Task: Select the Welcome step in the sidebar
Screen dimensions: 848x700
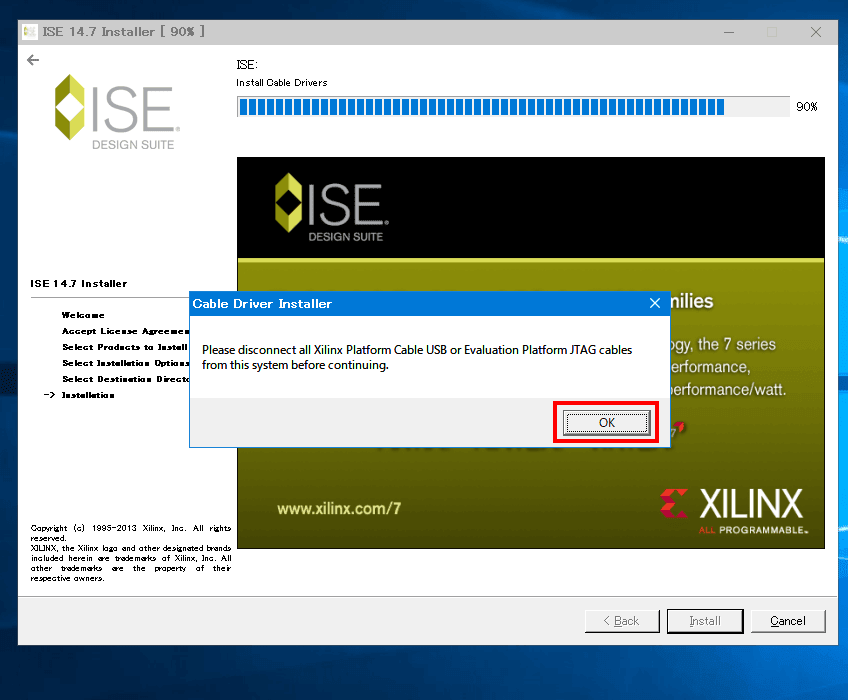Action: coord(83,315)
